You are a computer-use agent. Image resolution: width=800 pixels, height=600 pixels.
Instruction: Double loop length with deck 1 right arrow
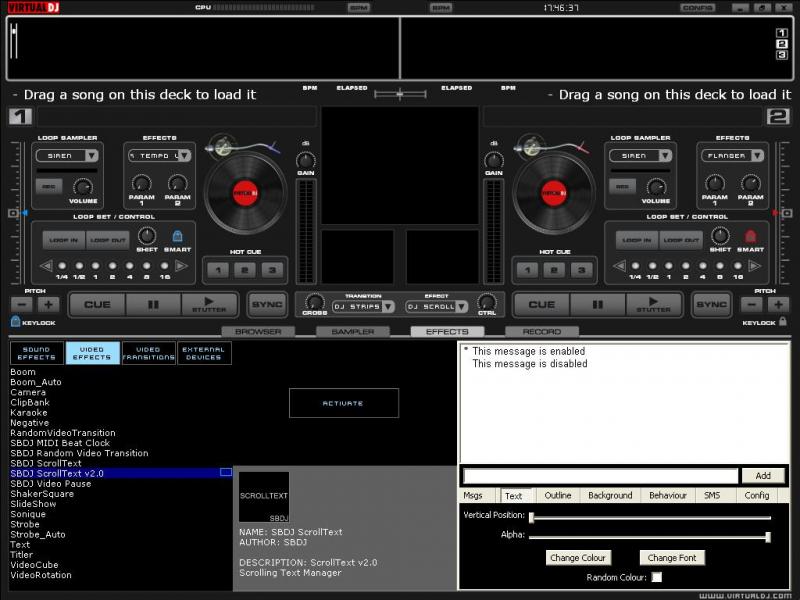click(x=181, y=266)
